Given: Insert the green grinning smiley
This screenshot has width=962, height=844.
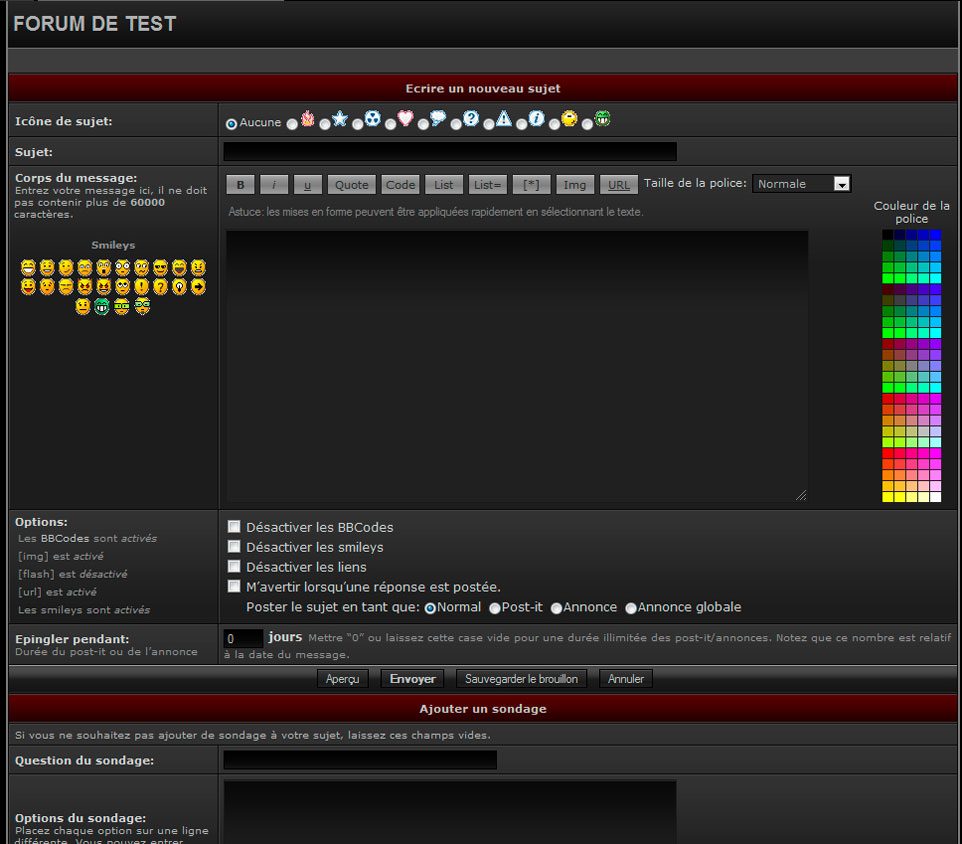Looking at the screenshot, I should coord(102,306).
